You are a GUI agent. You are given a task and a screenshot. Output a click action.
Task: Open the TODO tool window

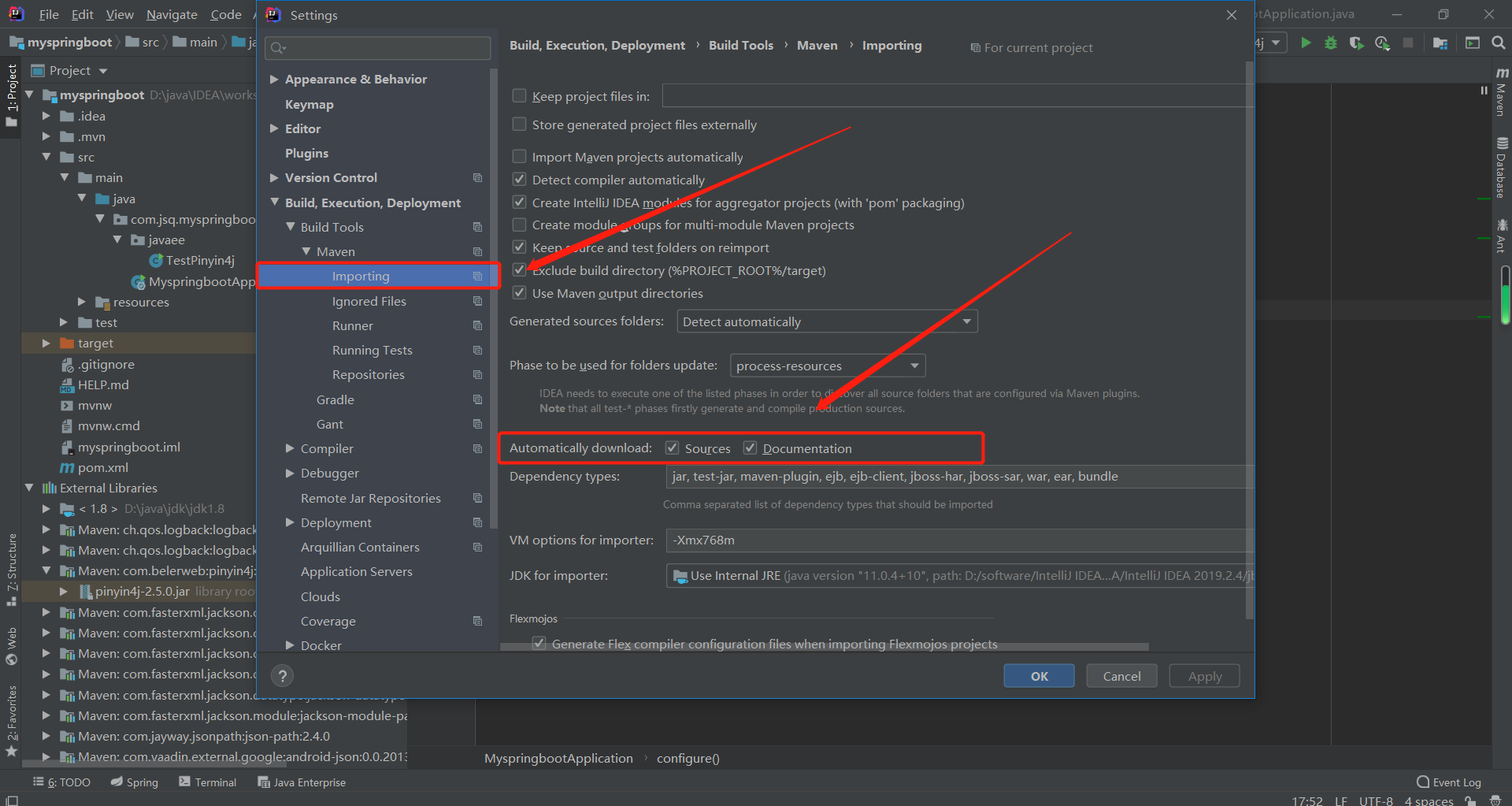[x=61, y=782]
